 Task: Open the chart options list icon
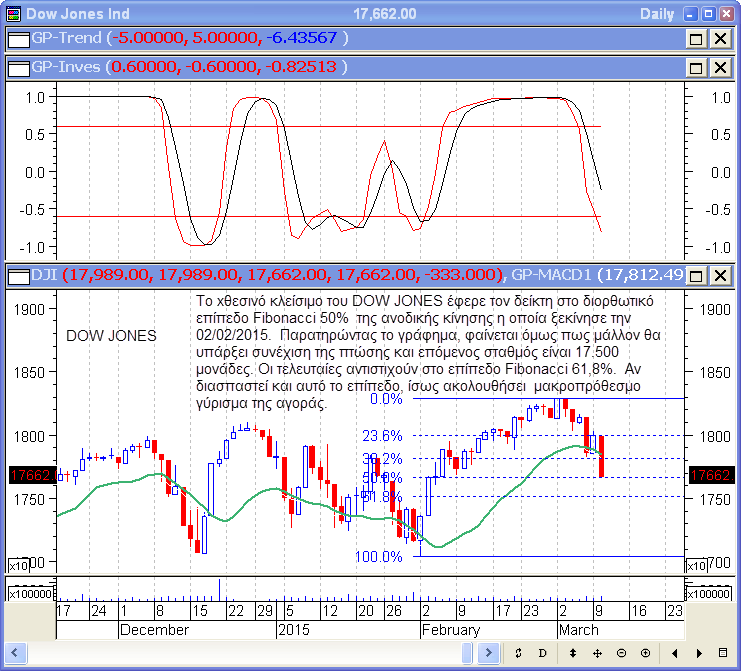(x=723, y=653)
